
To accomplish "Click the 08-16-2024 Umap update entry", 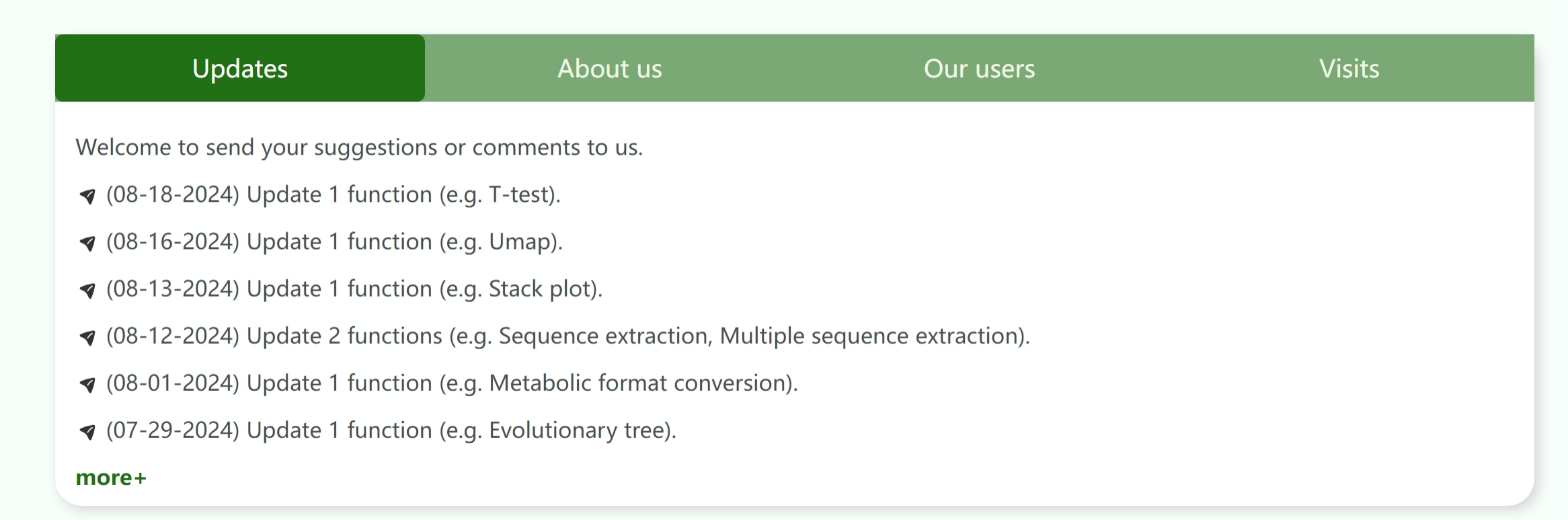I will 334,242.
